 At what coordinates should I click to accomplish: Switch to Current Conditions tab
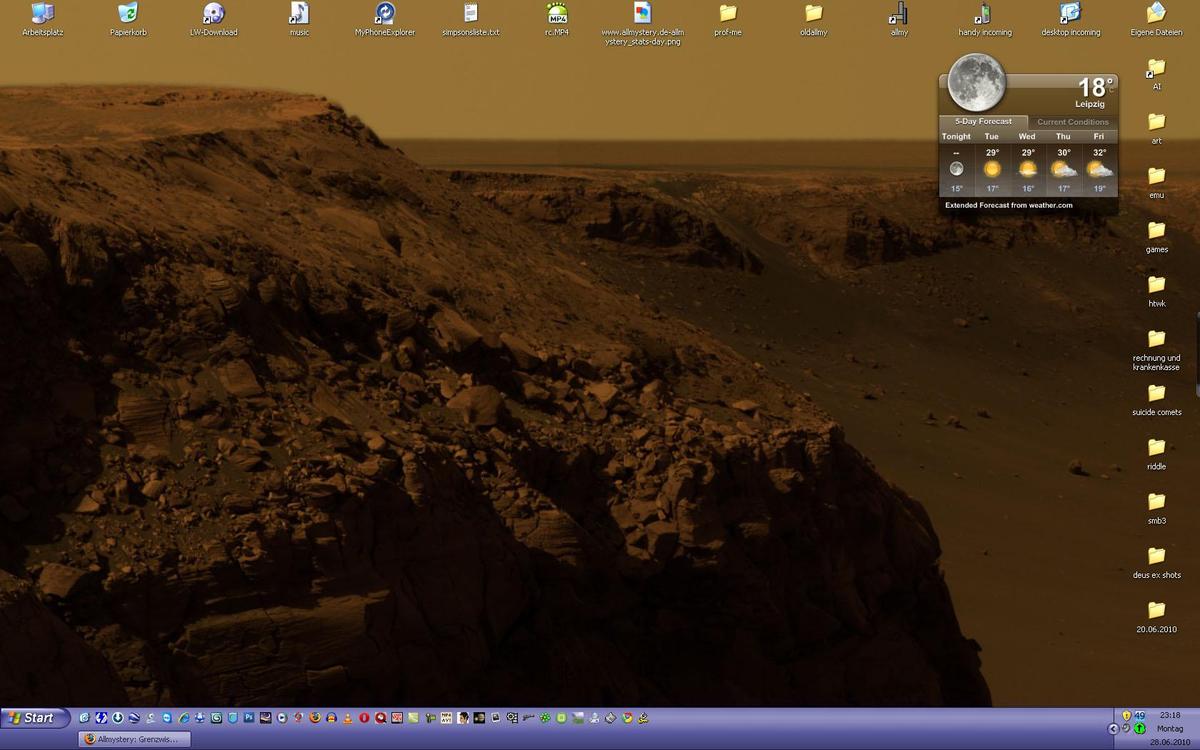click(1072, 122)
